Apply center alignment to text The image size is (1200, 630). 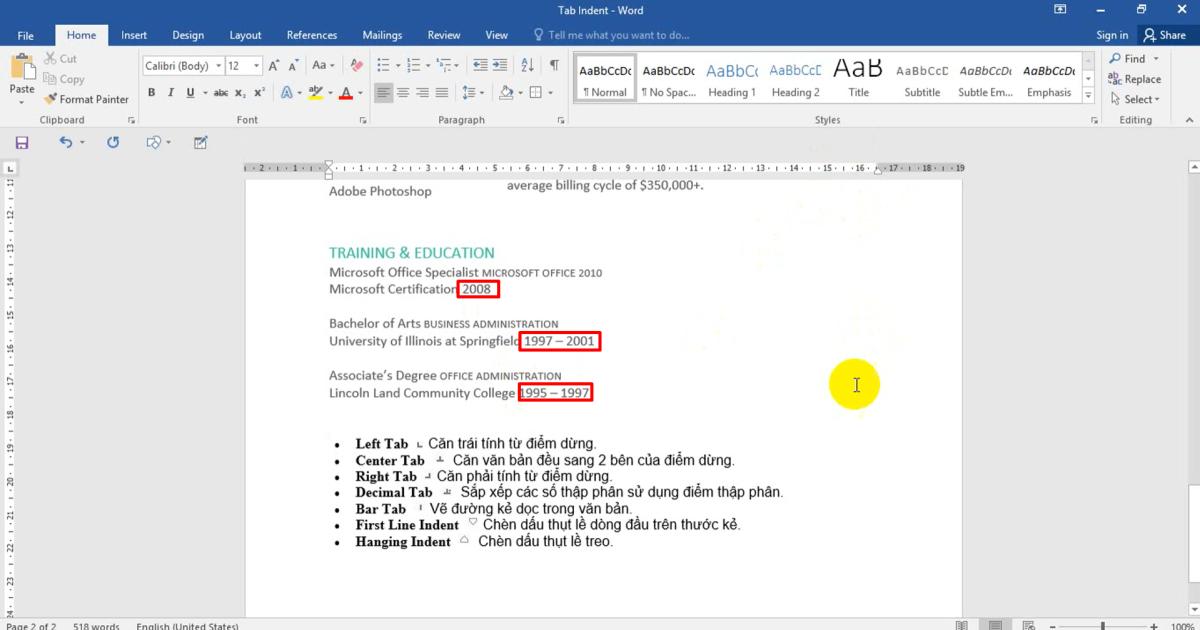click(x=403, y=93)
